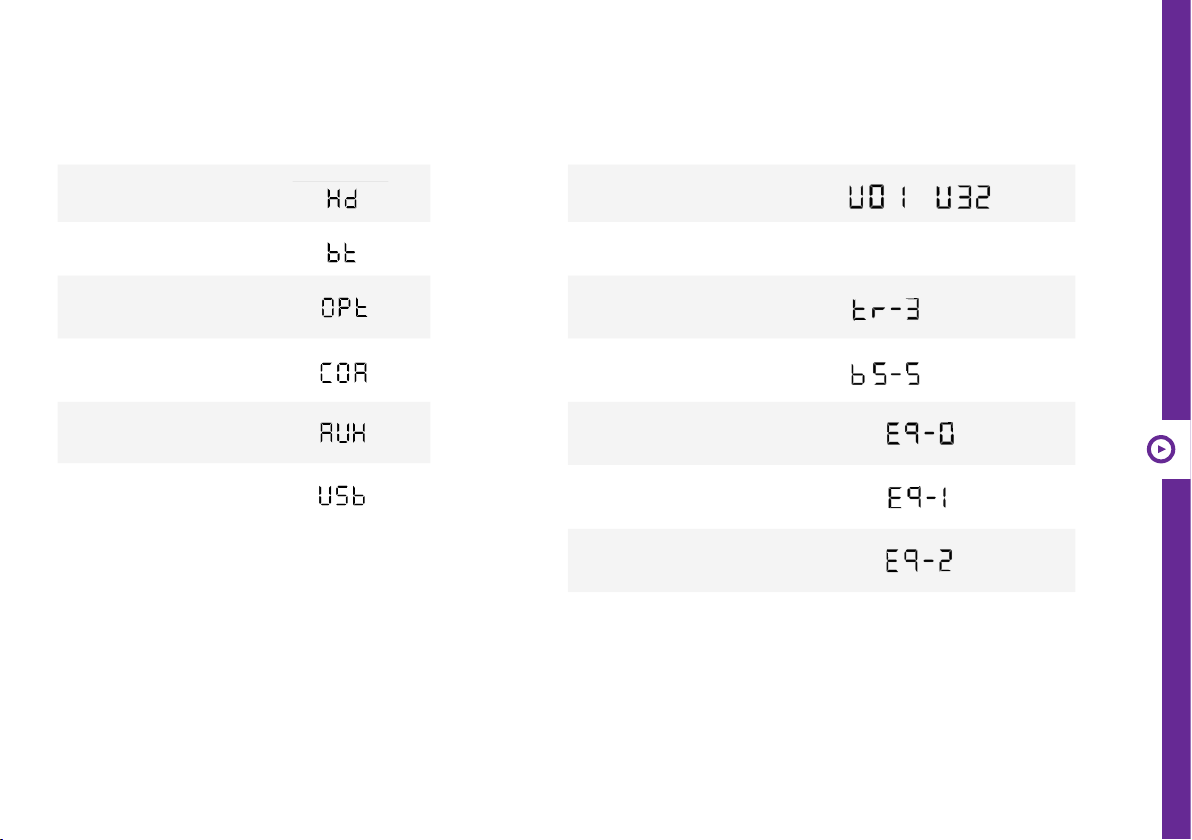Screen dimensions: 1192x840
Task: Click the double dash in the tr-3 code
Action: click(889, 310)
